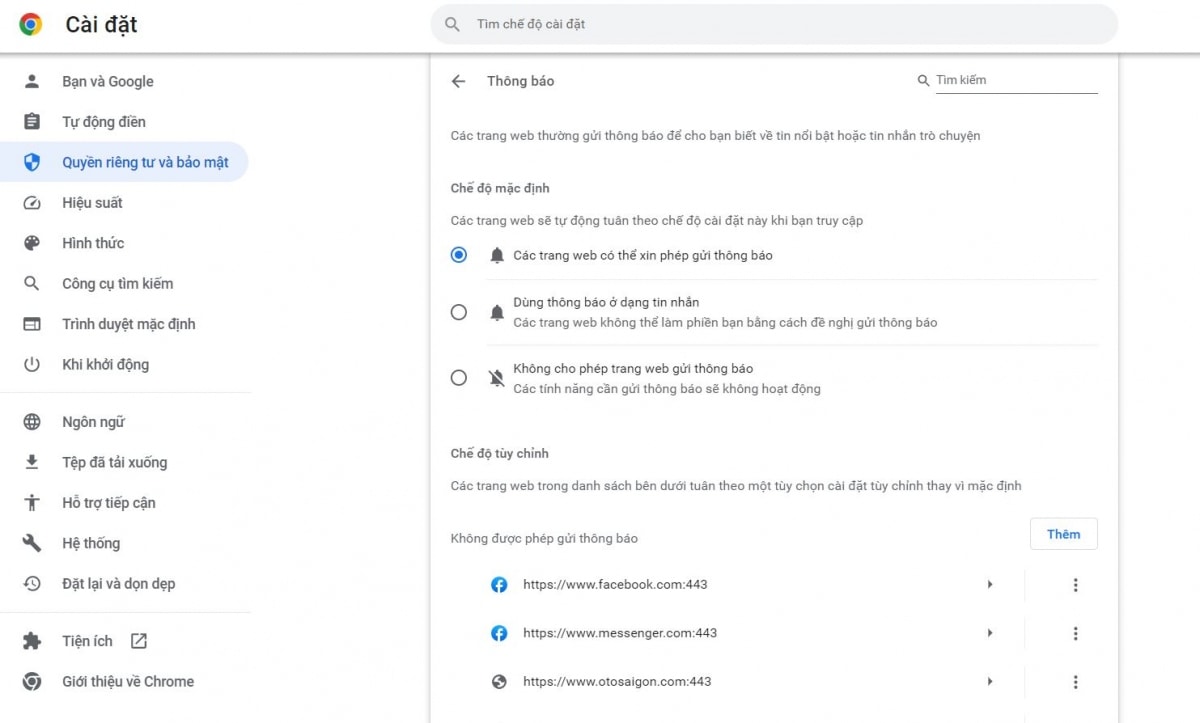The image size is (1200, 723).
Task: Open more actions for facebook.com
Action: tap(1076, 585)
